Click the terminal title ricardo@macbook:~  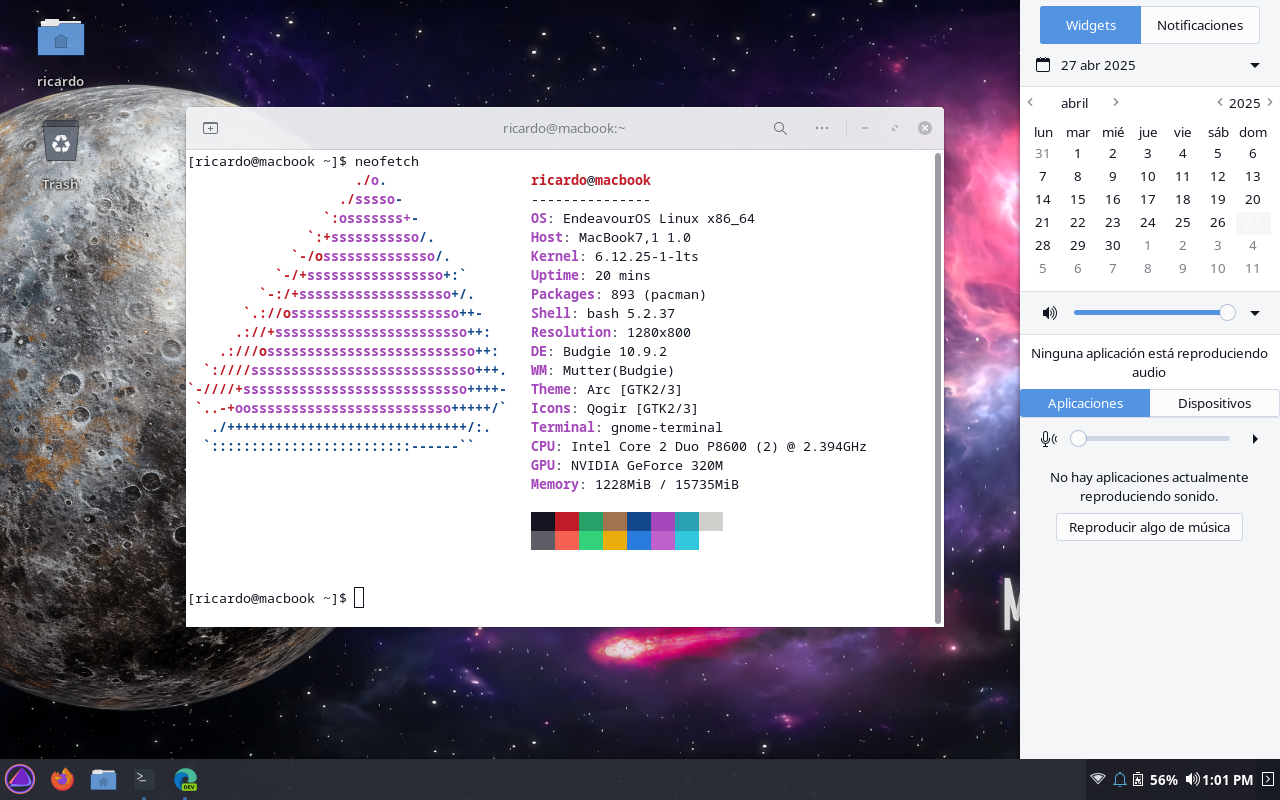(564, 128)
